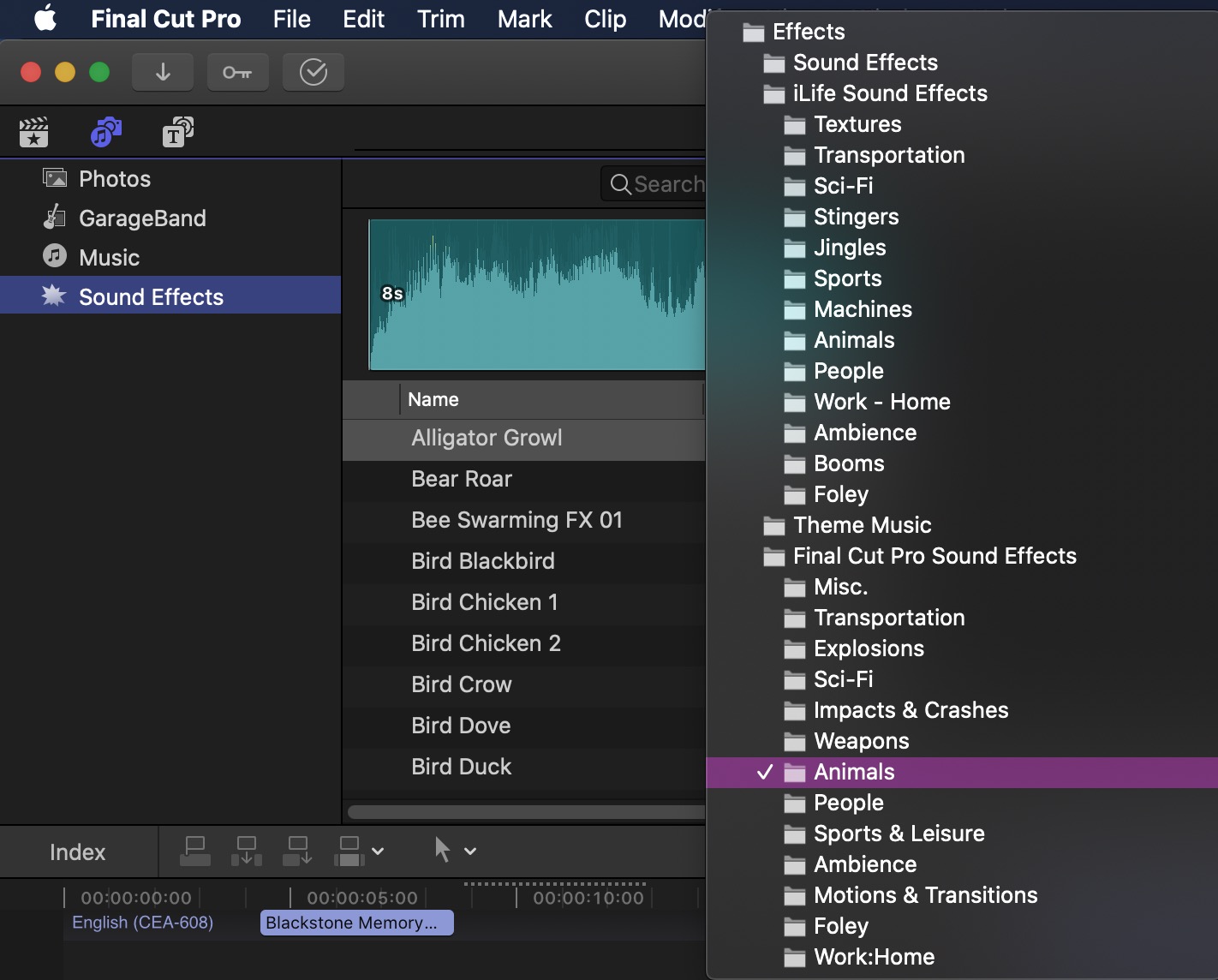Select Sound Effects in the sidebar

(x=170, y=296)
